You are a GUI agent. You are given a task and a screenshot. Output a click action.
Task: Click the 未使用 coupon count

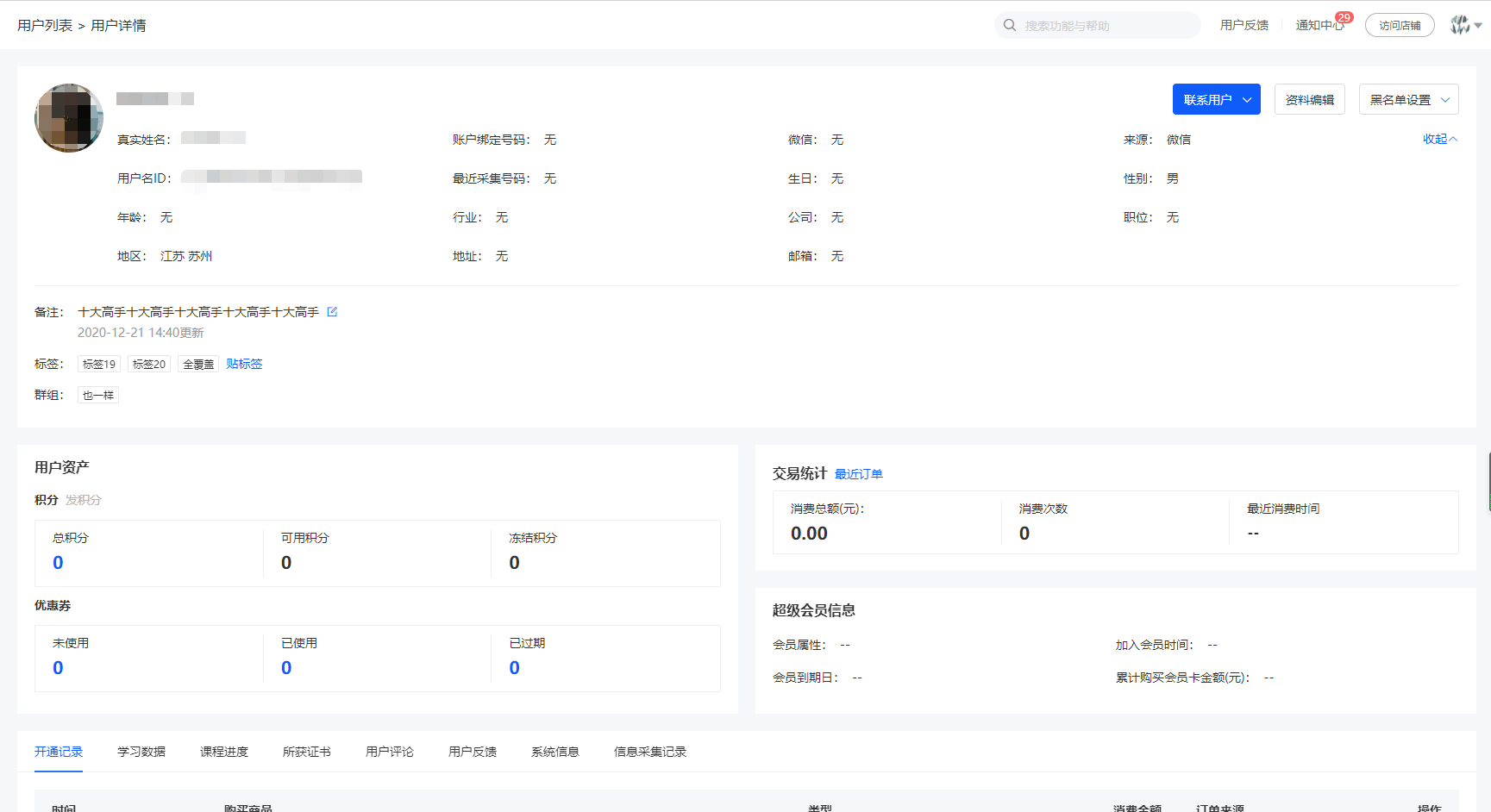click(58, 667)
